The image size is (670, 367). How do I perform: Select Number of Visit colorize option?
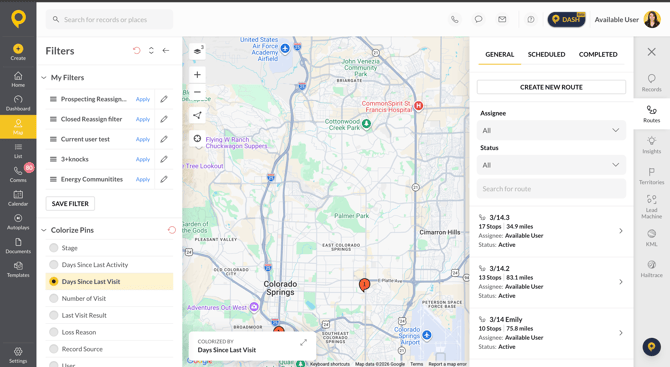click(53, 298)
